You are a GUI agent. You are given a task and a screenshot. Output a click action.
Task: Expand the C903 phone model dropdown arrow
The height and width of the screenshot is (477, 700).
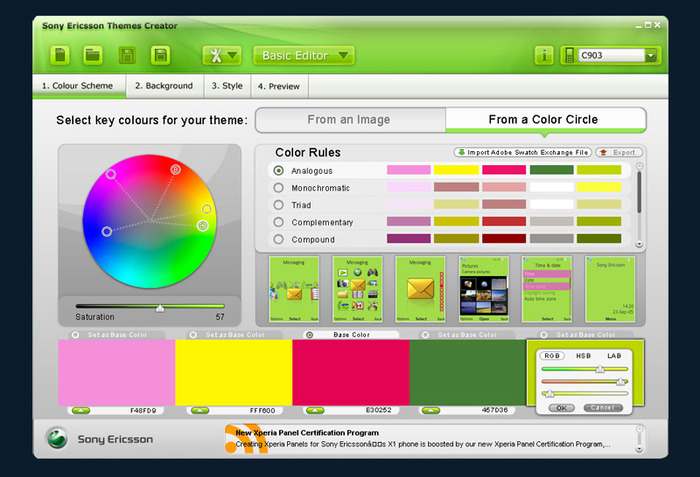[650, 55]
